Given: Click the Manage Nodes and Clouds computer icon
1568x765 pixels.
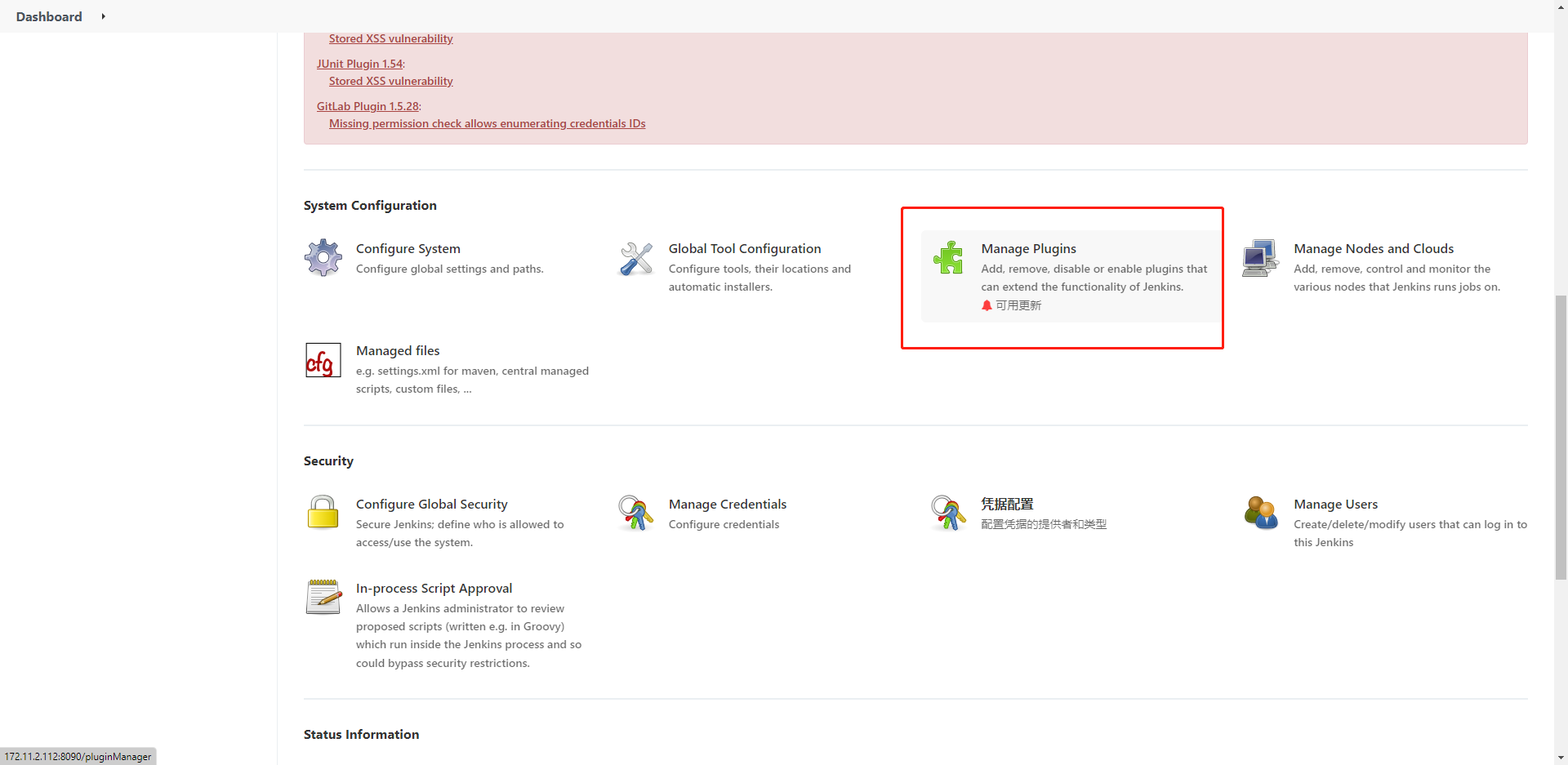Looking at the screenshot, I should [1261, 258].
